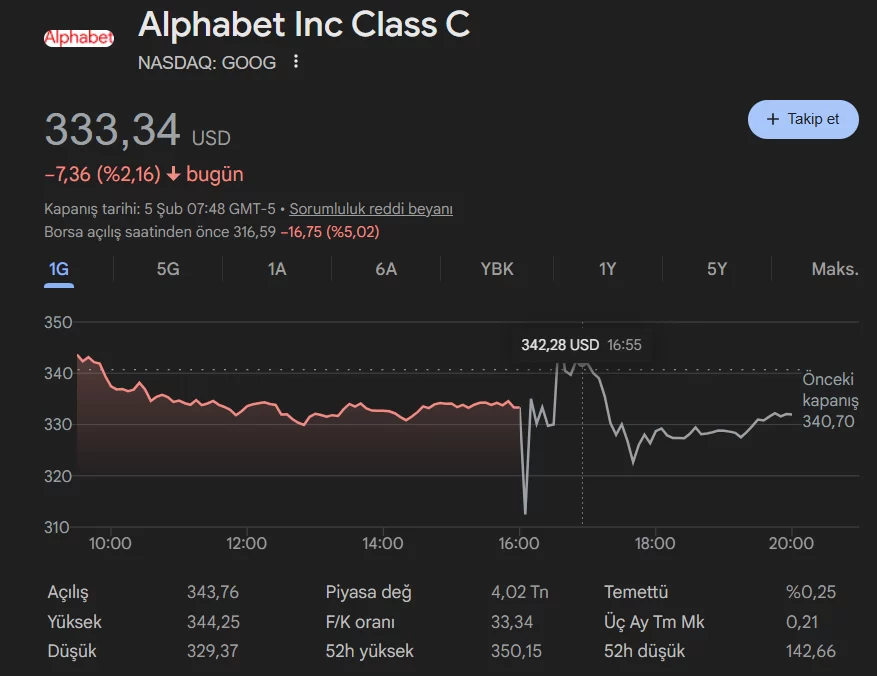Image resolution: width=877 pixels, height=676 pixels.
Task: Select the 1G time range tab
Action: (x=58, y=269)
